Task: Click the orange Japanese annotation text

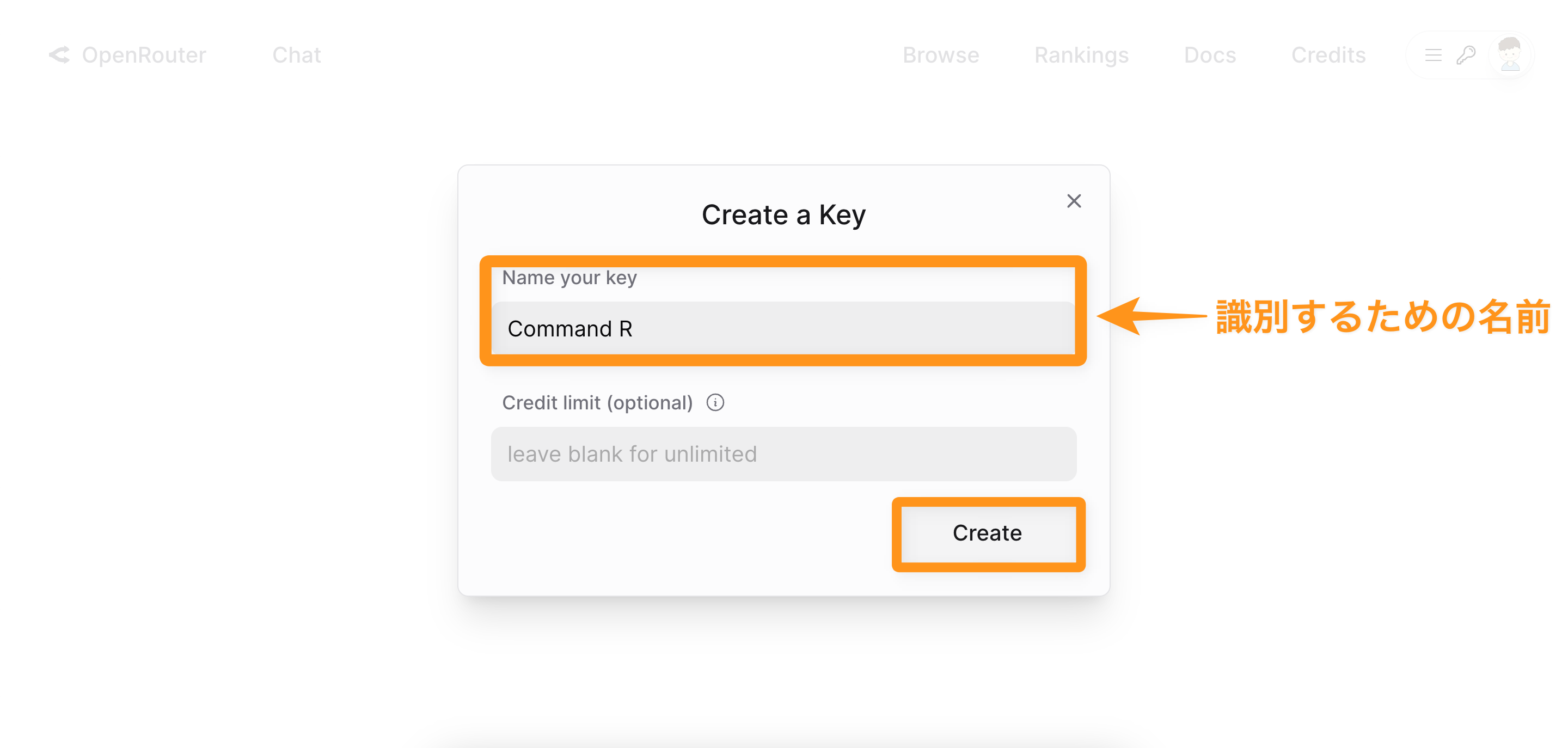Action: [x=1382, y=316]
